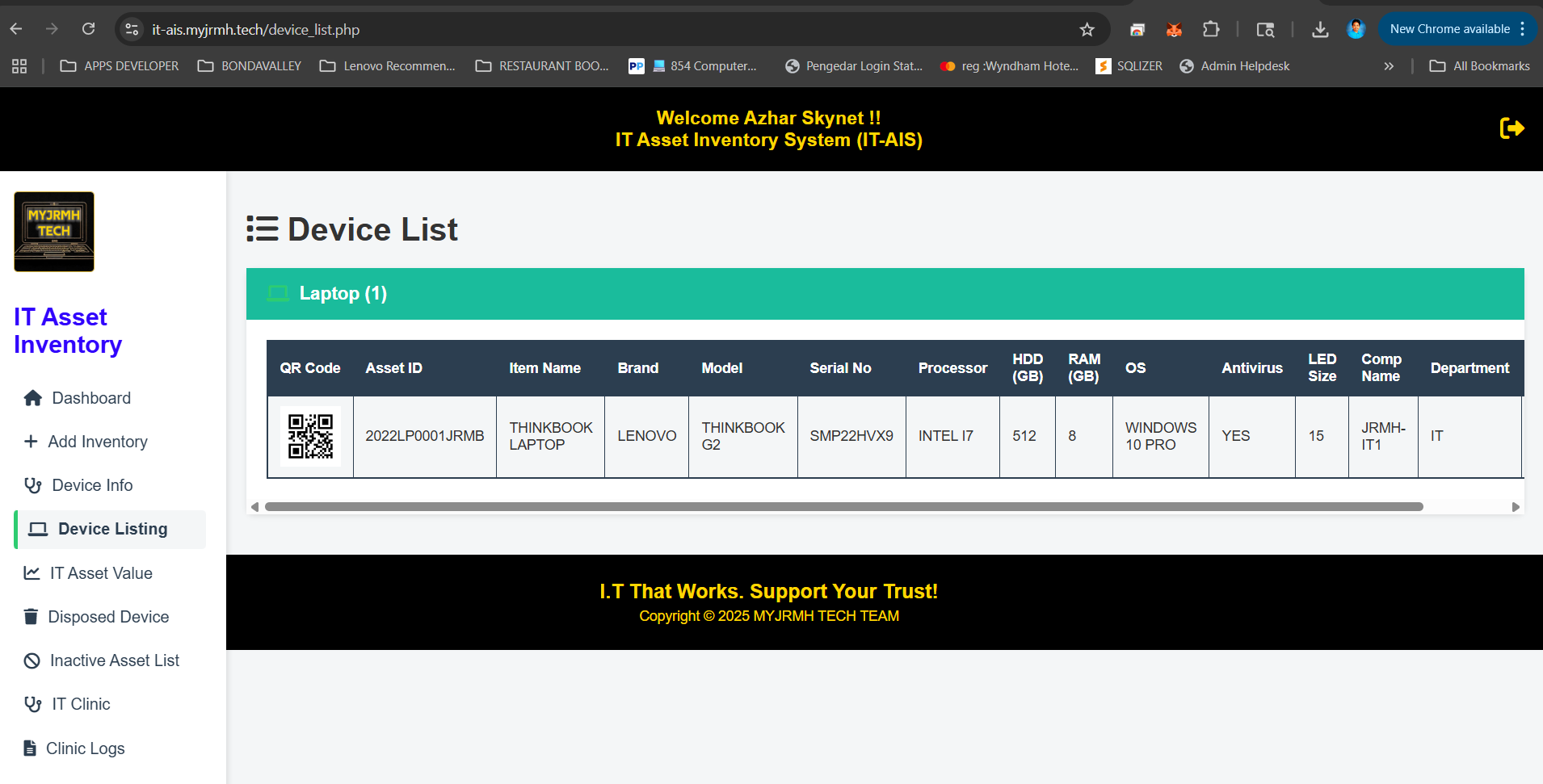Click New Chrome available update button
This screenshot has width=1543, height=784.
coord(1449,29)
